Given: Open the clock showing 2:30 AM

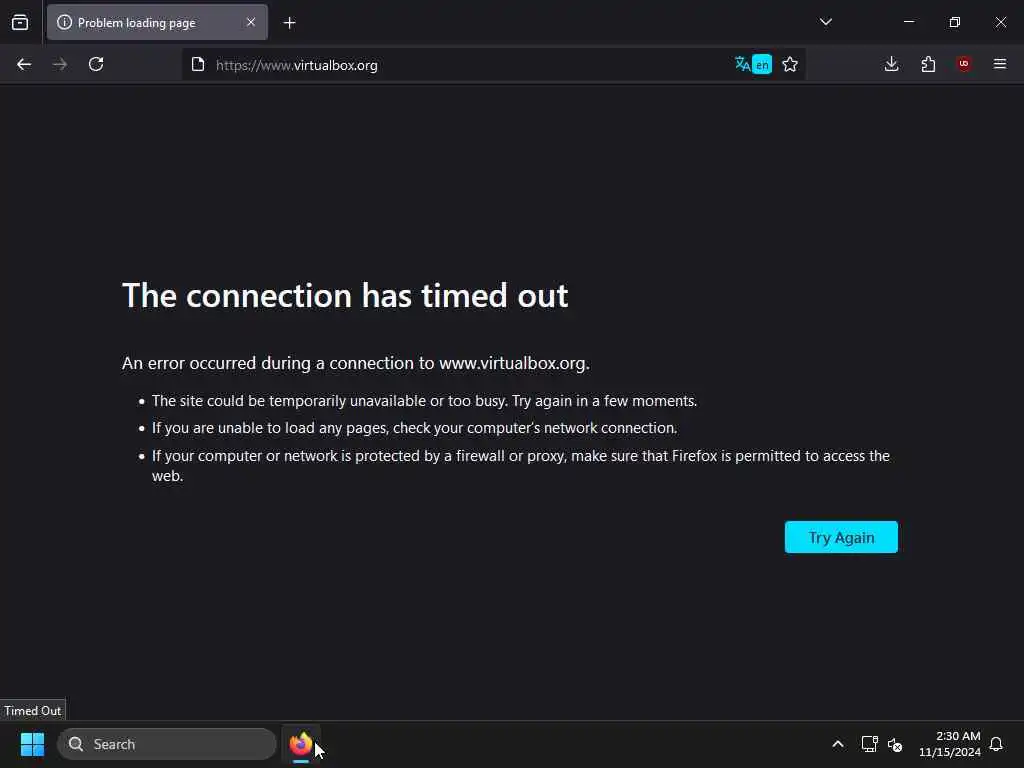Looking at the screenshot, I should 950,744.
